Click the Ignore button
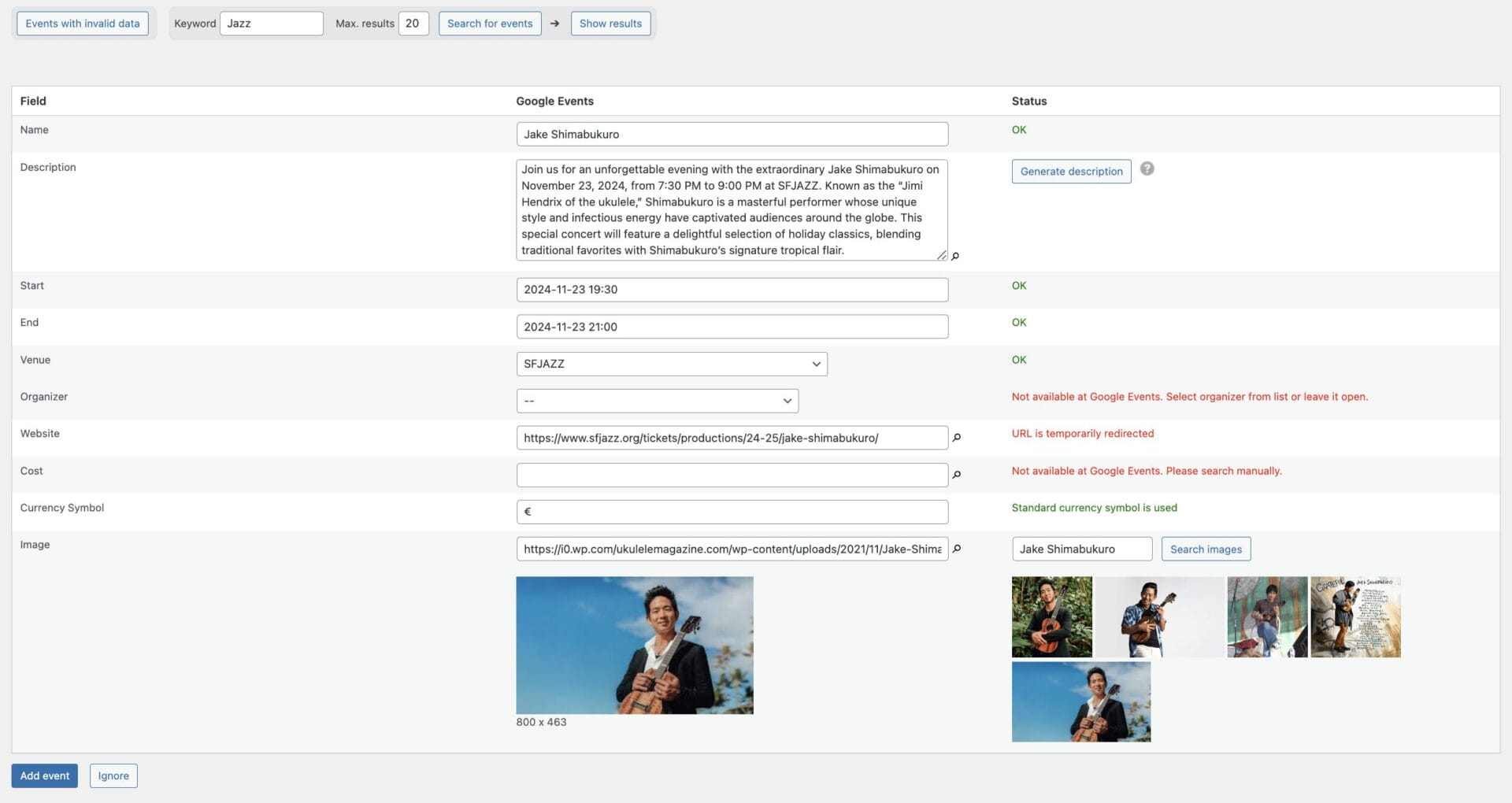The image size is (1512, 803). click(x=113, y=775)
